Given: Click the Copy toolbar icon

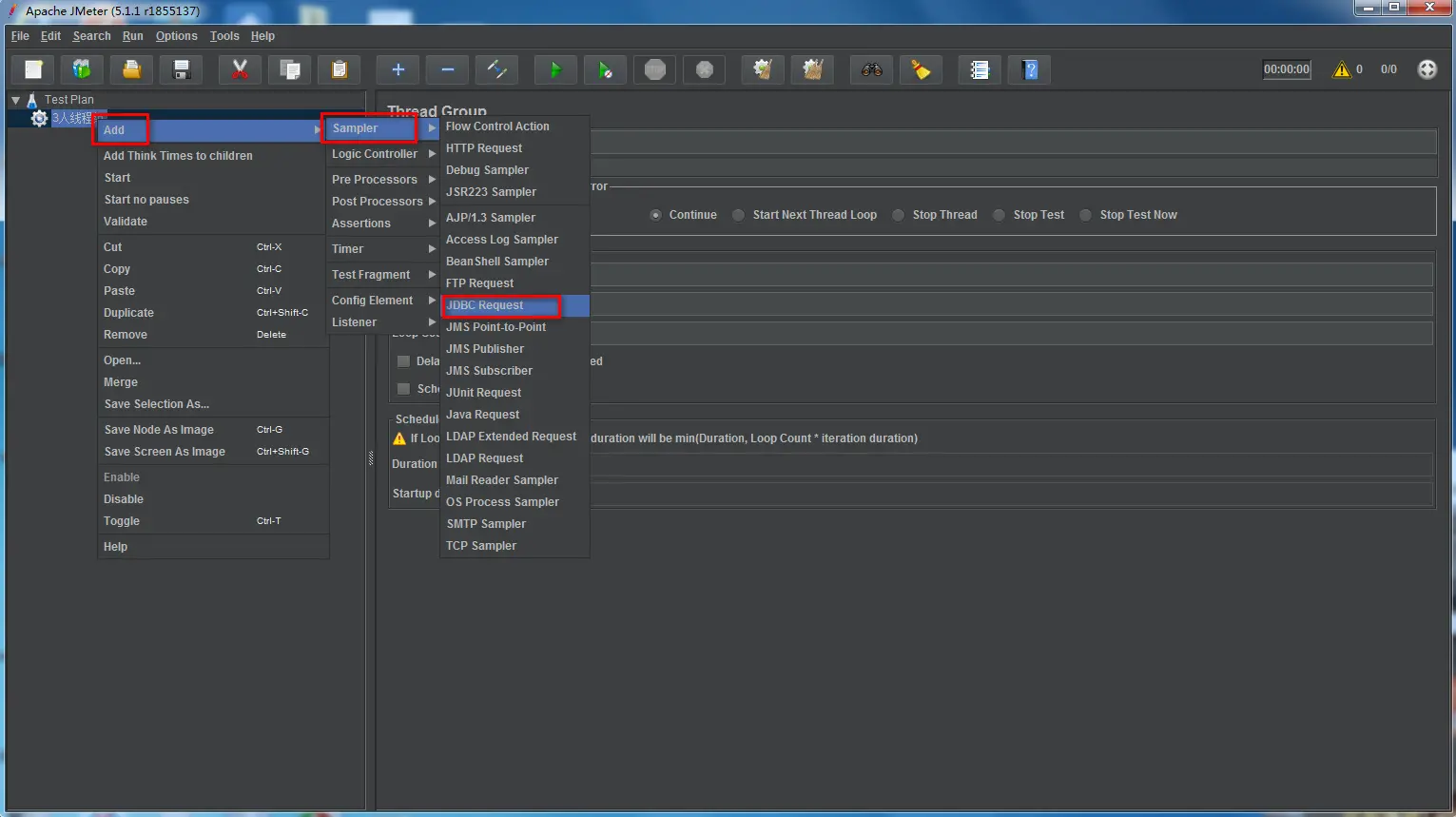Looking at the screenshot, I should [x=289, y=69].
